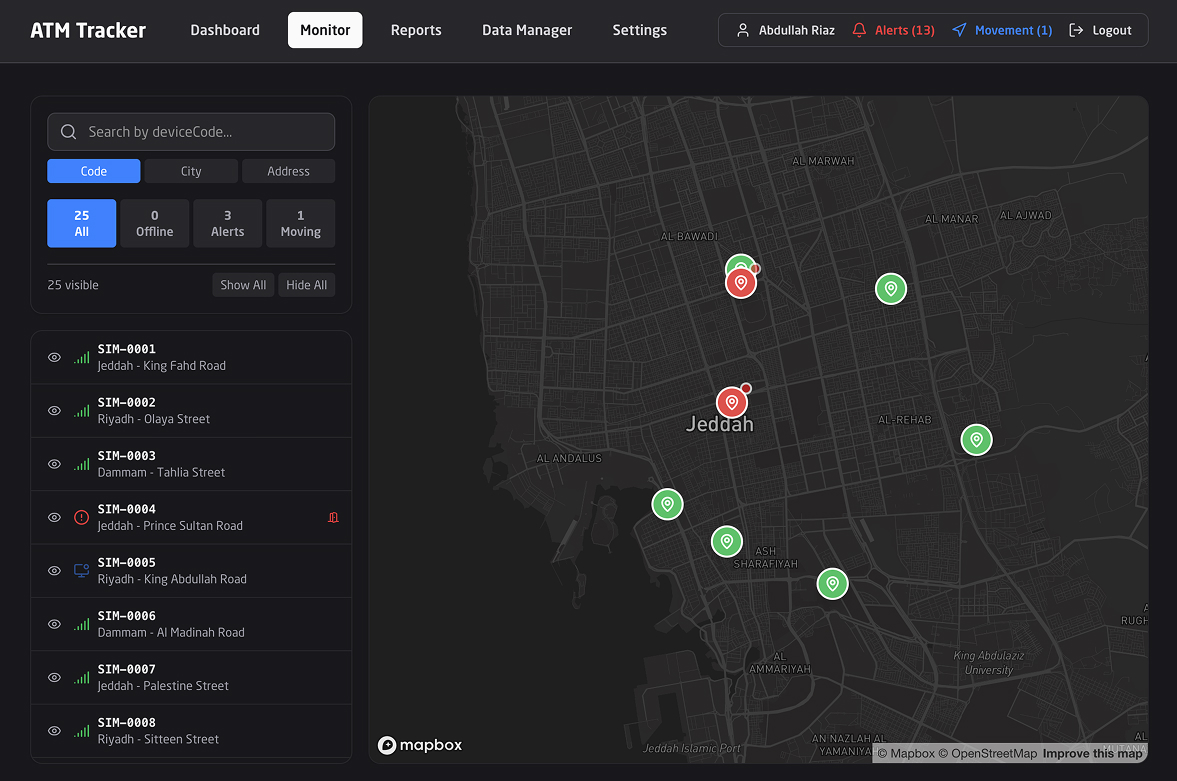Viewport: 1177px width, 781px height.
Task: Toggle visibility eye for SIM-0001
Action: [x=54, y=357]
